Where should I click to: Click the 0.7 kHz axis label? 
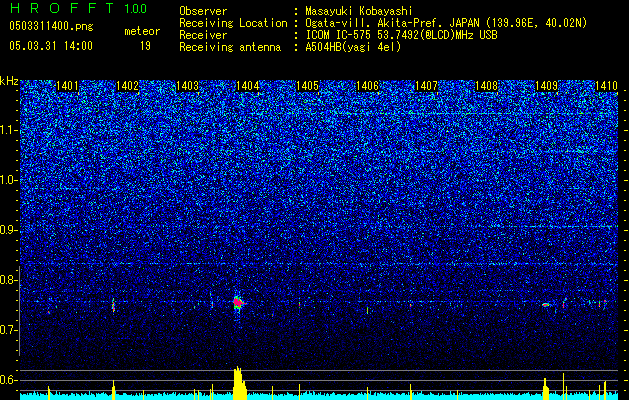(8, 330)
